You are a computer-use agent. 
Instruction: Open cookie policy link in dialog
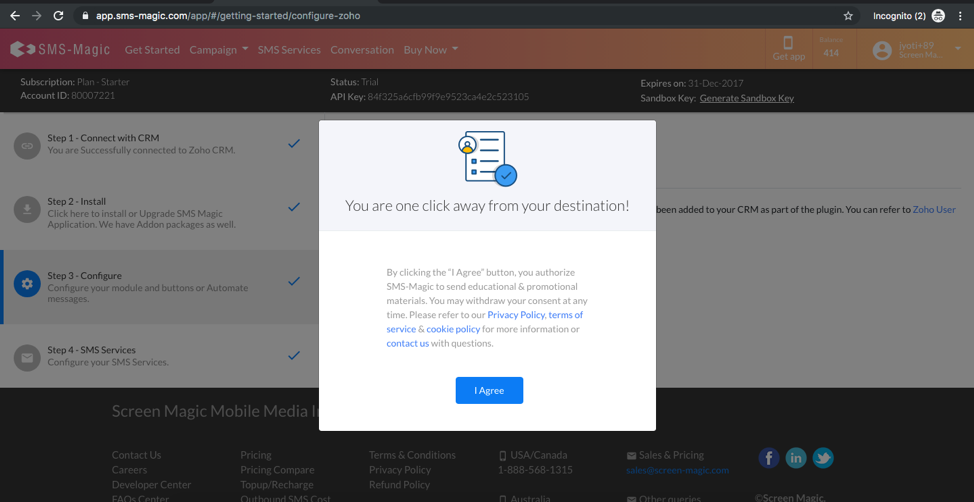(453, 329)
